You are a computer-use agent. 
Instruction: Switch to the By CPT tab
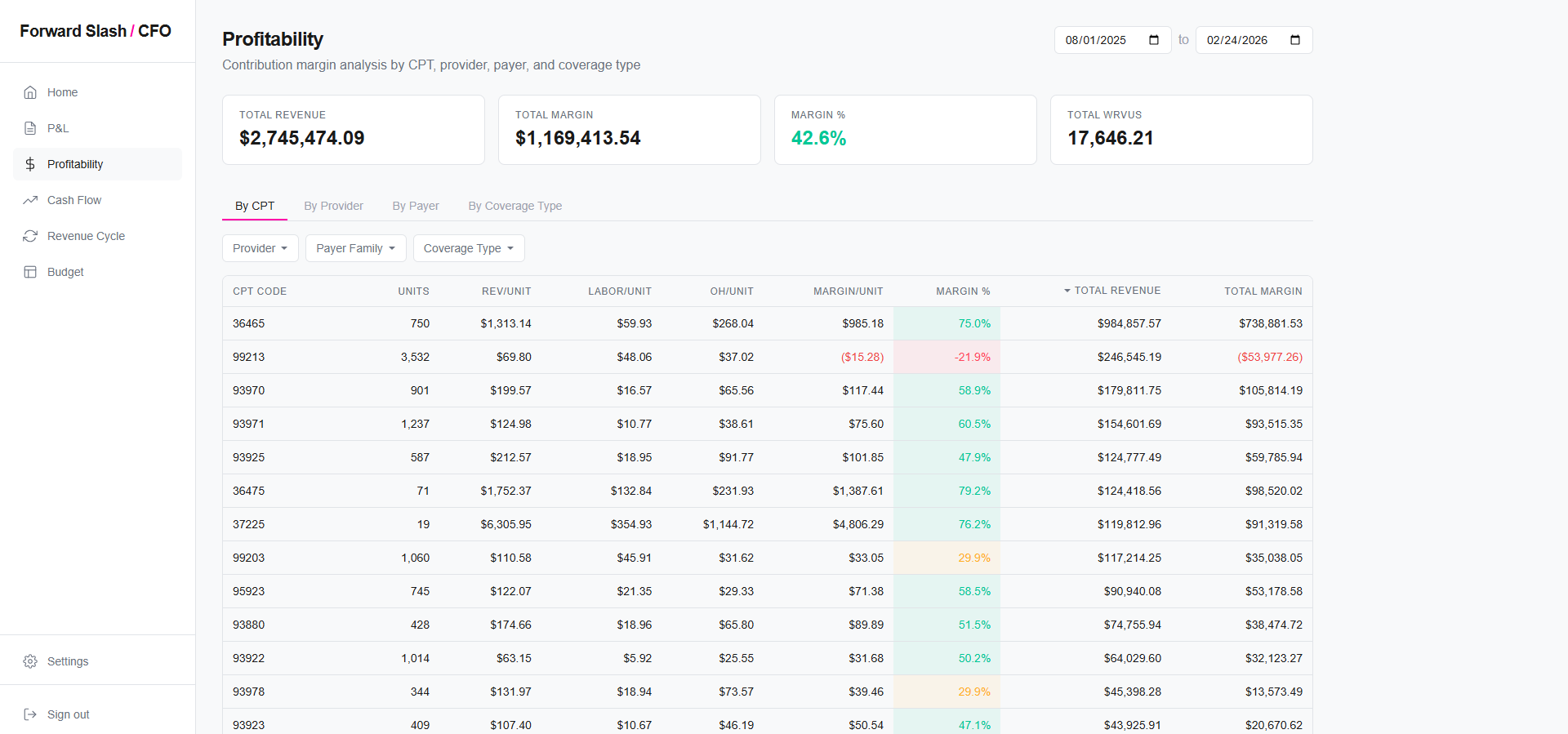[x=255, y=206]
